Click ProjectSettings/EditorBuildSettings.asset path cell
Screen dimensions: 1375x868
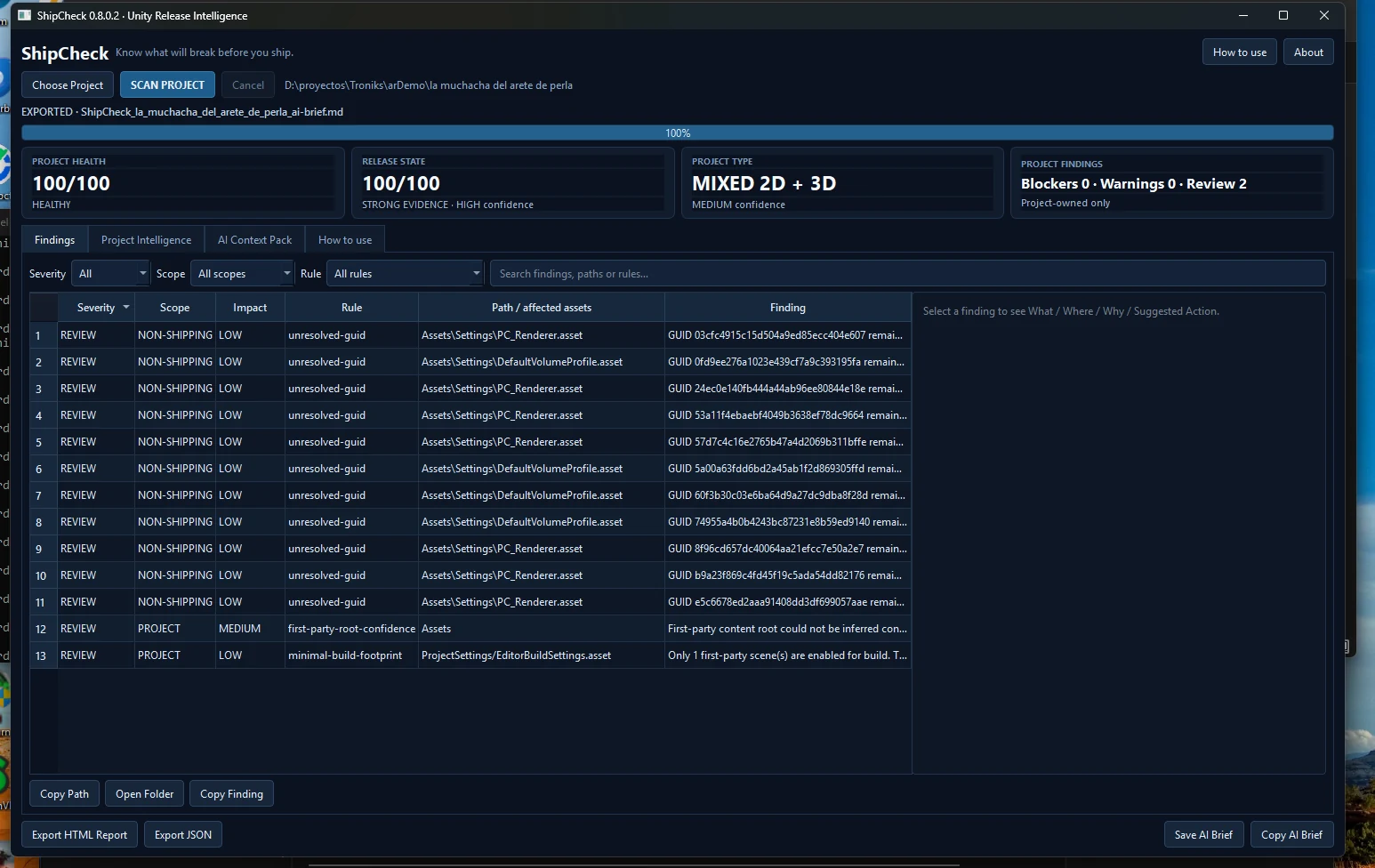(542, 655)
